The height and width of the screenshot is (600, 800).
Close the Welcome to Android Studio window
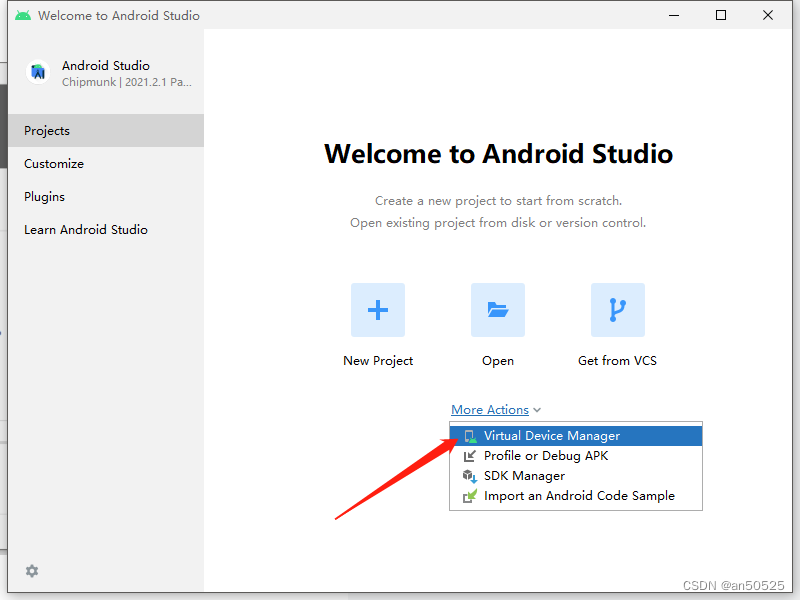coord(768,15)
